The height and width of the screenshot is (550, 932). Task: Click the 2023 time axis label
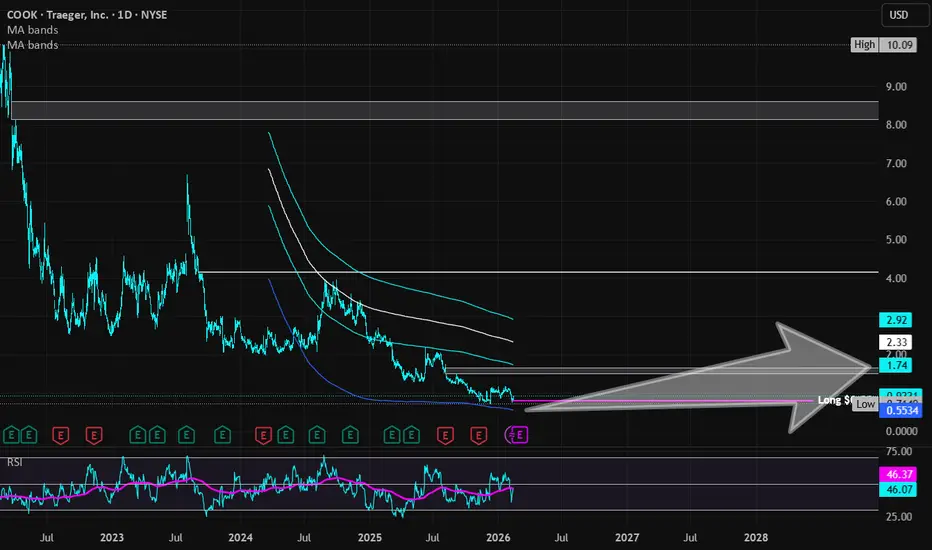[112, 538]
